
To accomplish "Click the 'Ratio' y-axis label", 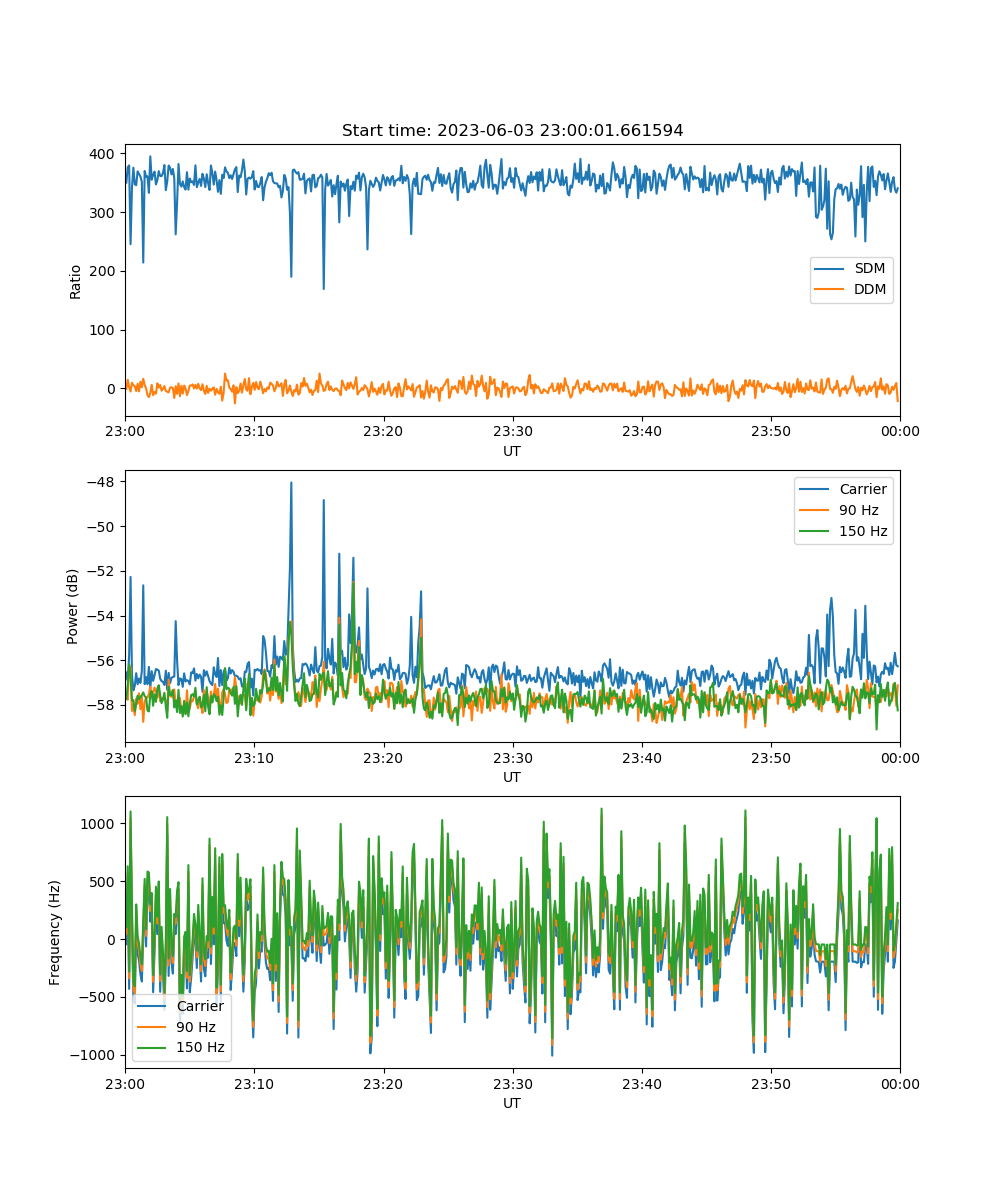I will click(x=76, y=280).
